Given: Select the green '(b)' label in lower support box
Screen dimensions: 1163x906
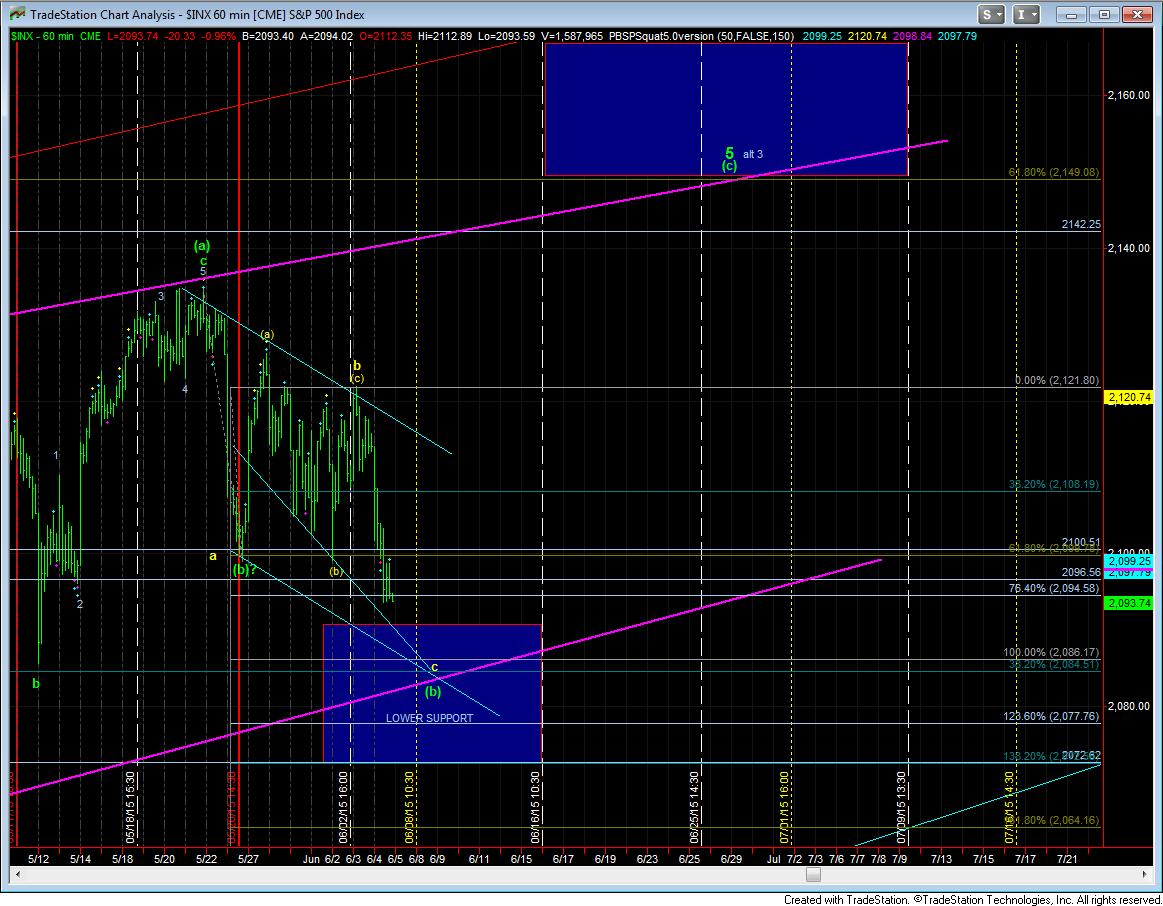Looking at the screenshot, I should point(433,692).
